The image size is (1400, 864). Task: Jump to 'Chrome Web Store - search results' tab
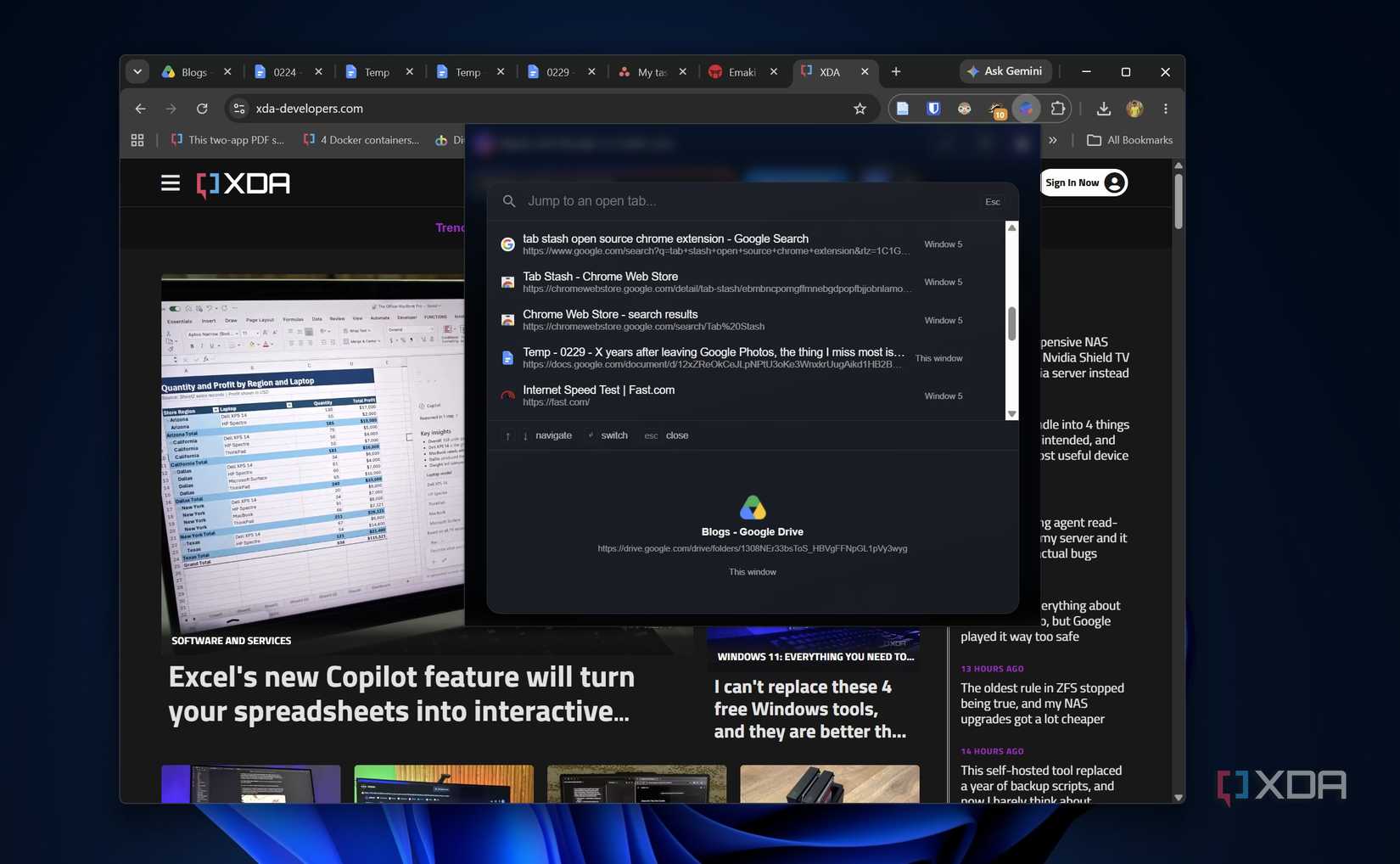click(x=747, y=320)
